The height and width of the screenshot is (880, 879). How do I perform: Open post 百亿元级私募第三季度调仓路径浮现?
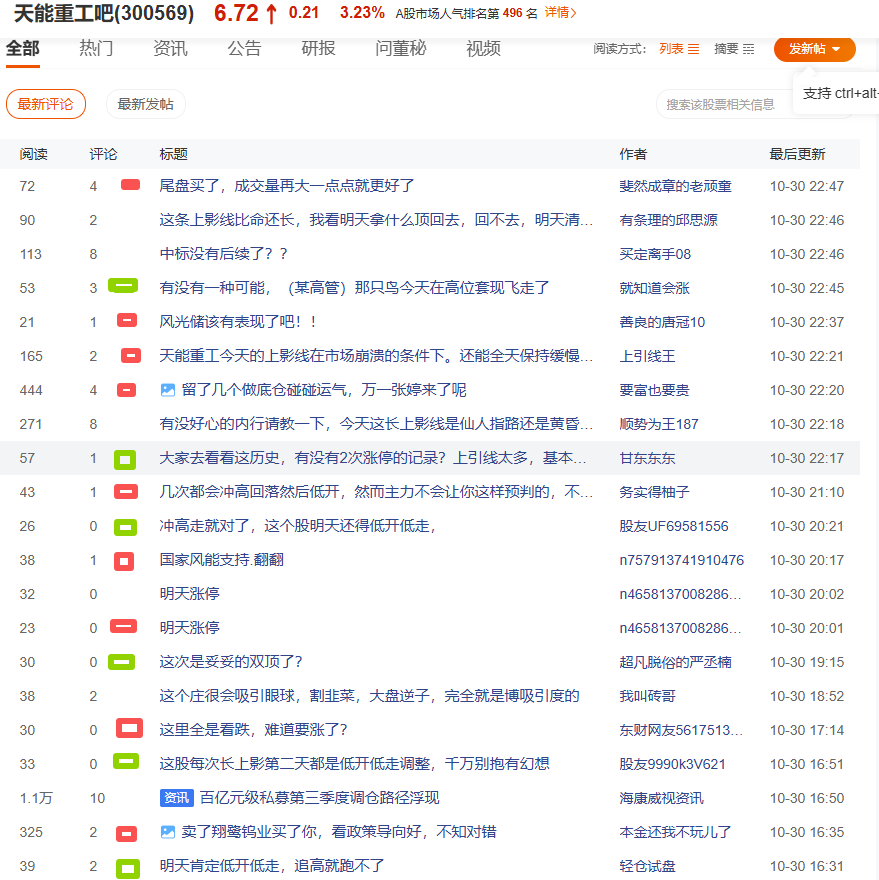click(319, 798)
